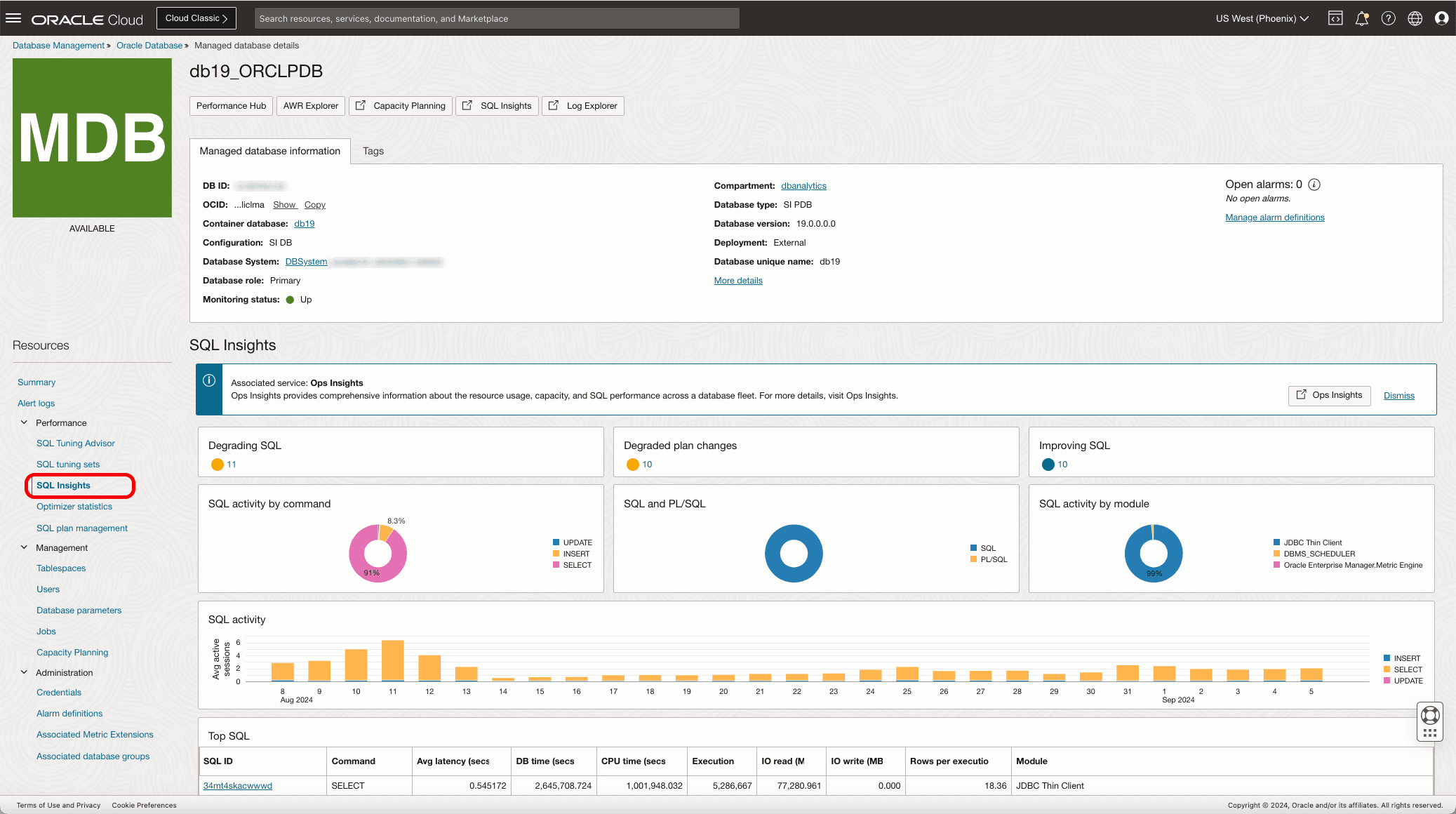Click the Capacity Planning external link icon
1456x814 pixels.
[x=360, y=105]
